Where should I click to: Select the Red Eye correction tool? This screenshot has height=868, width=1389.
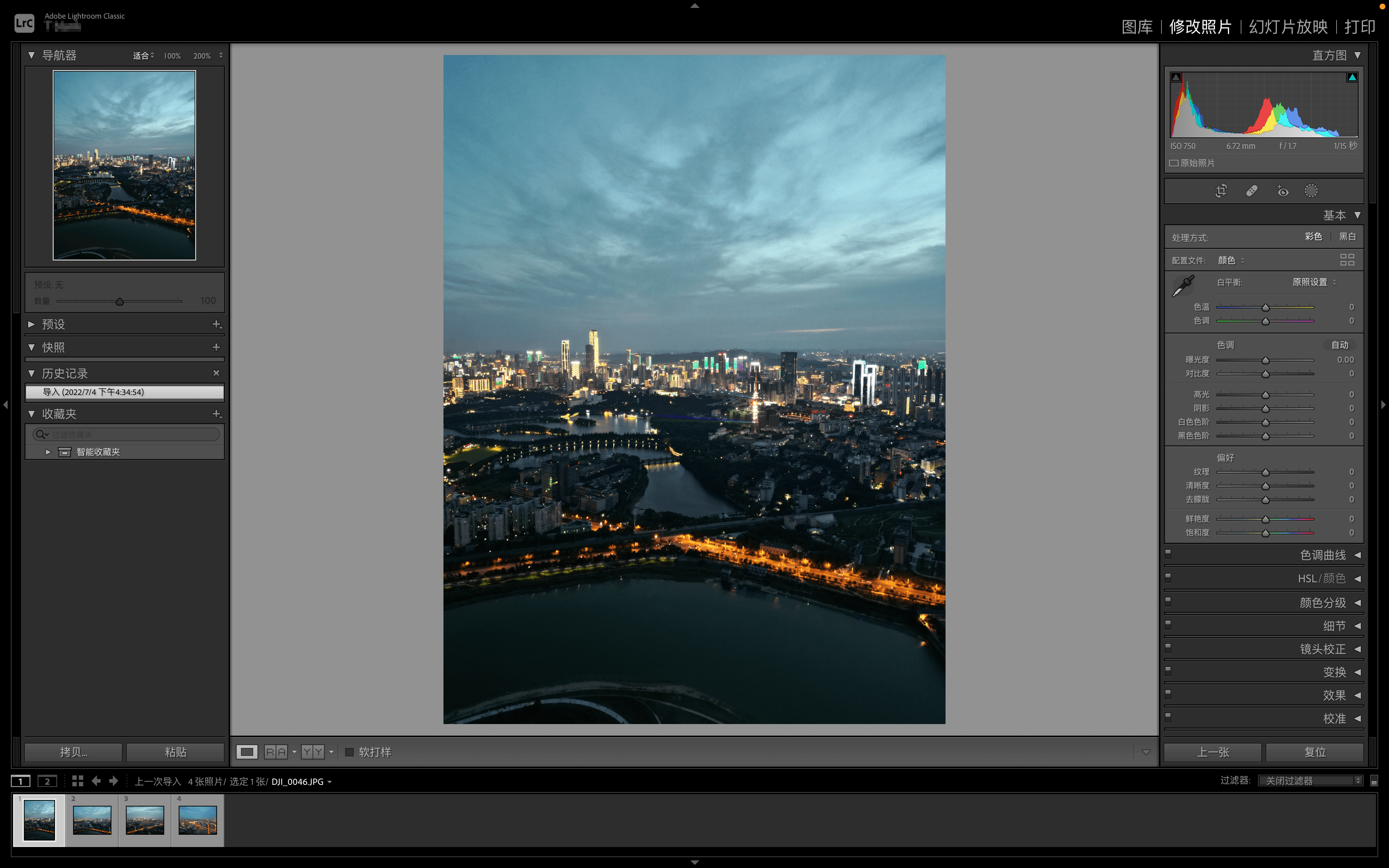[x=1282, y=191]
